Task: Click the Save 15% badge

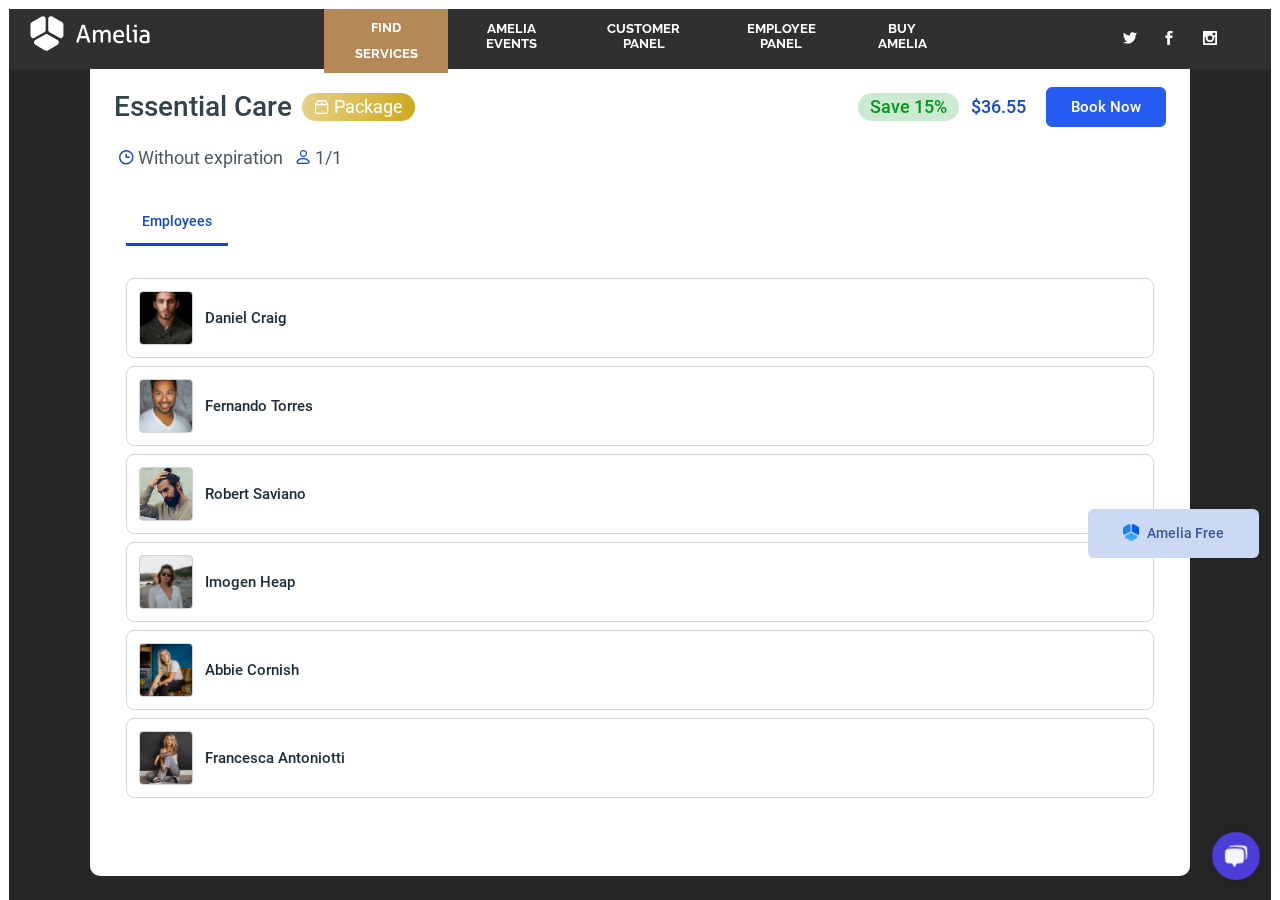Action: click(x=908, y=107)
